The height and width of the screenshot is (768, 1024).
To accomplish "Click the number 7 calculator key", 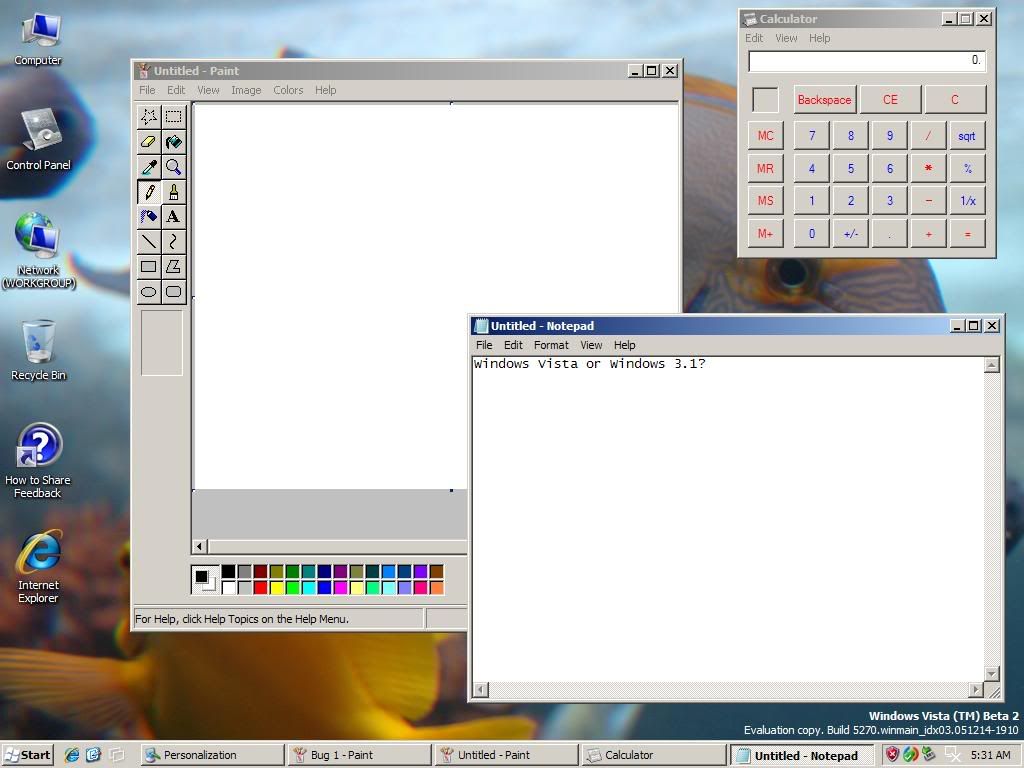I will 812,136.
